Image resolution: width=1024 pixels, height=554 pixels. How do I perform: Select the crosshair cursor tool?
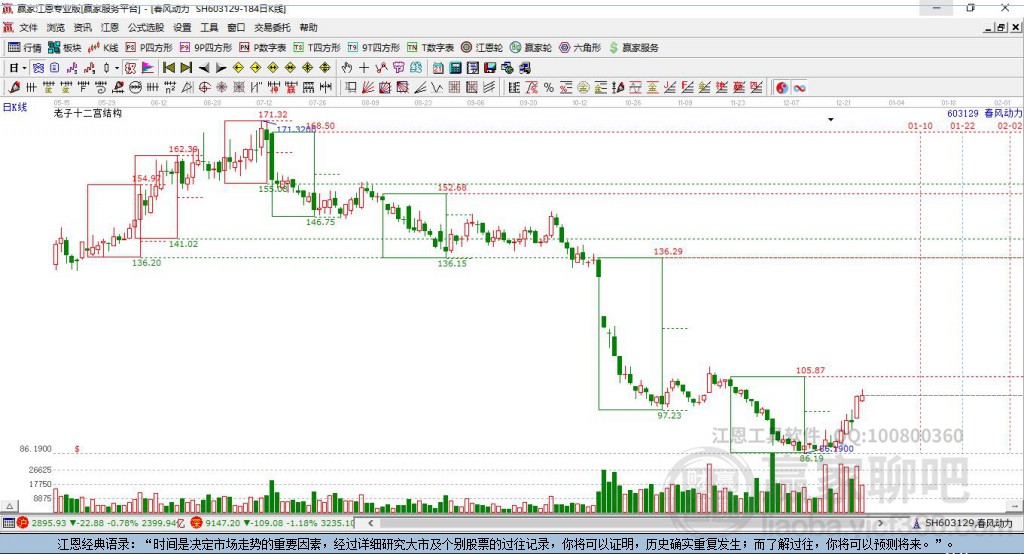pyautogui.click(x=364, y=68)
